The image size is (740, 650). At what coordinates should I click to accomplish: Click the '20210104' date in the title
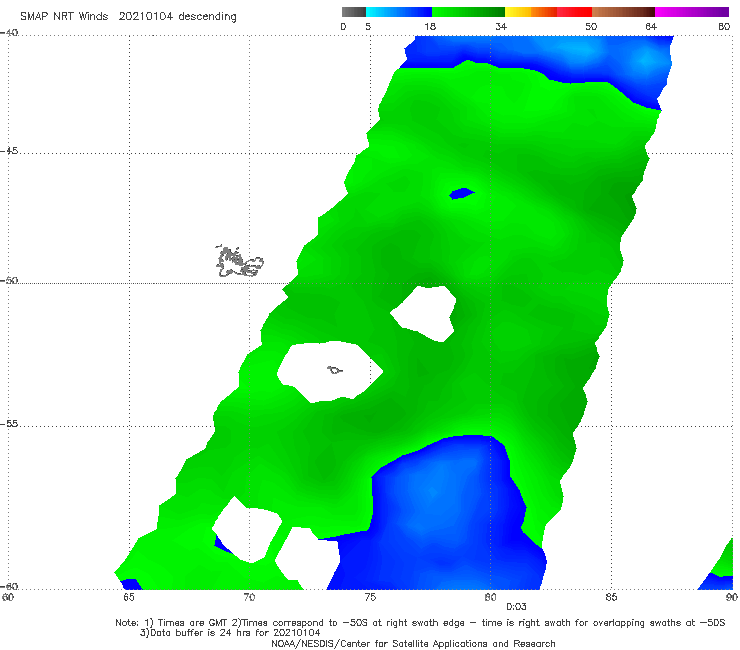145,17
